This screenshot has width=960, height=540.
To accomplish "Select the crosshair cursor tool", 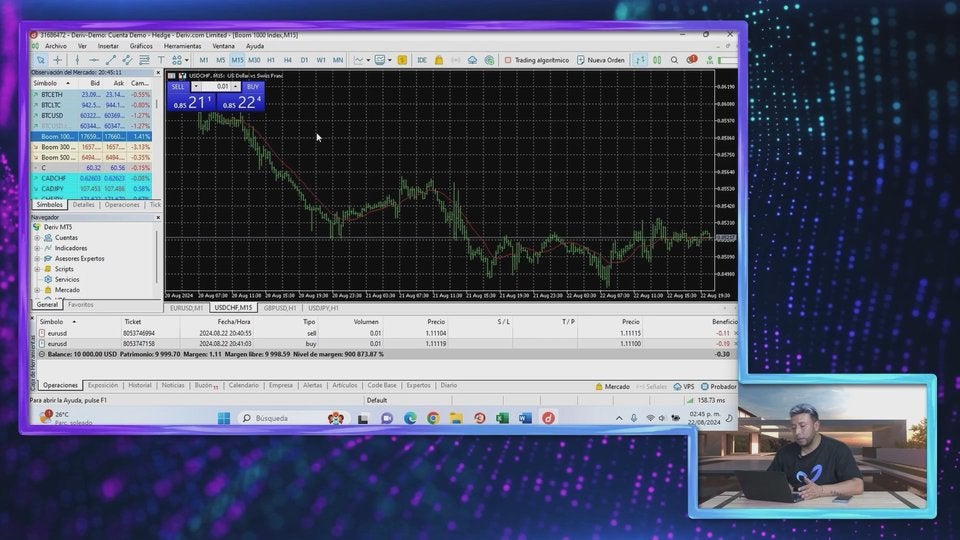I will tap(57, 60).
